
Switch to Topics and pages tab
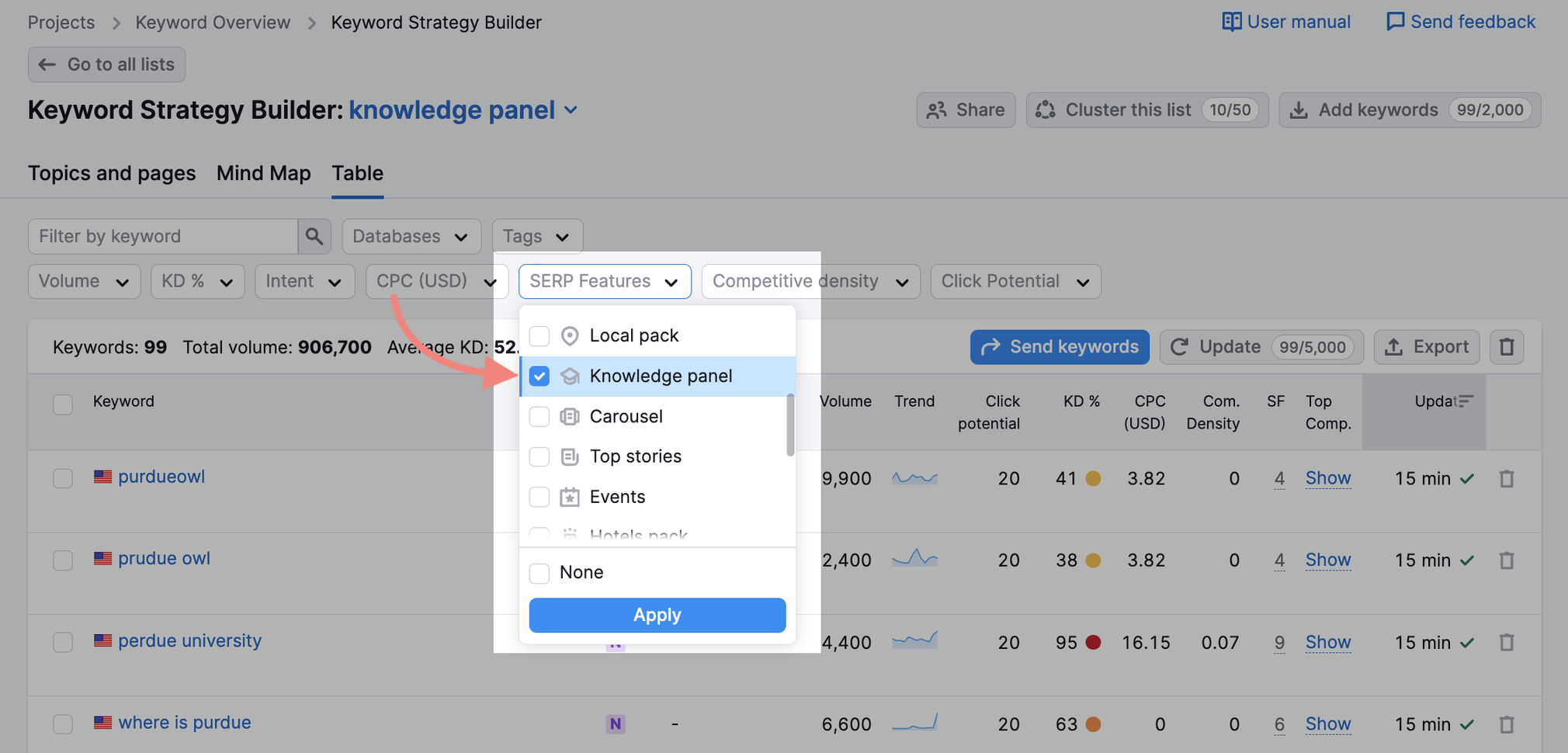click(112, 173)
